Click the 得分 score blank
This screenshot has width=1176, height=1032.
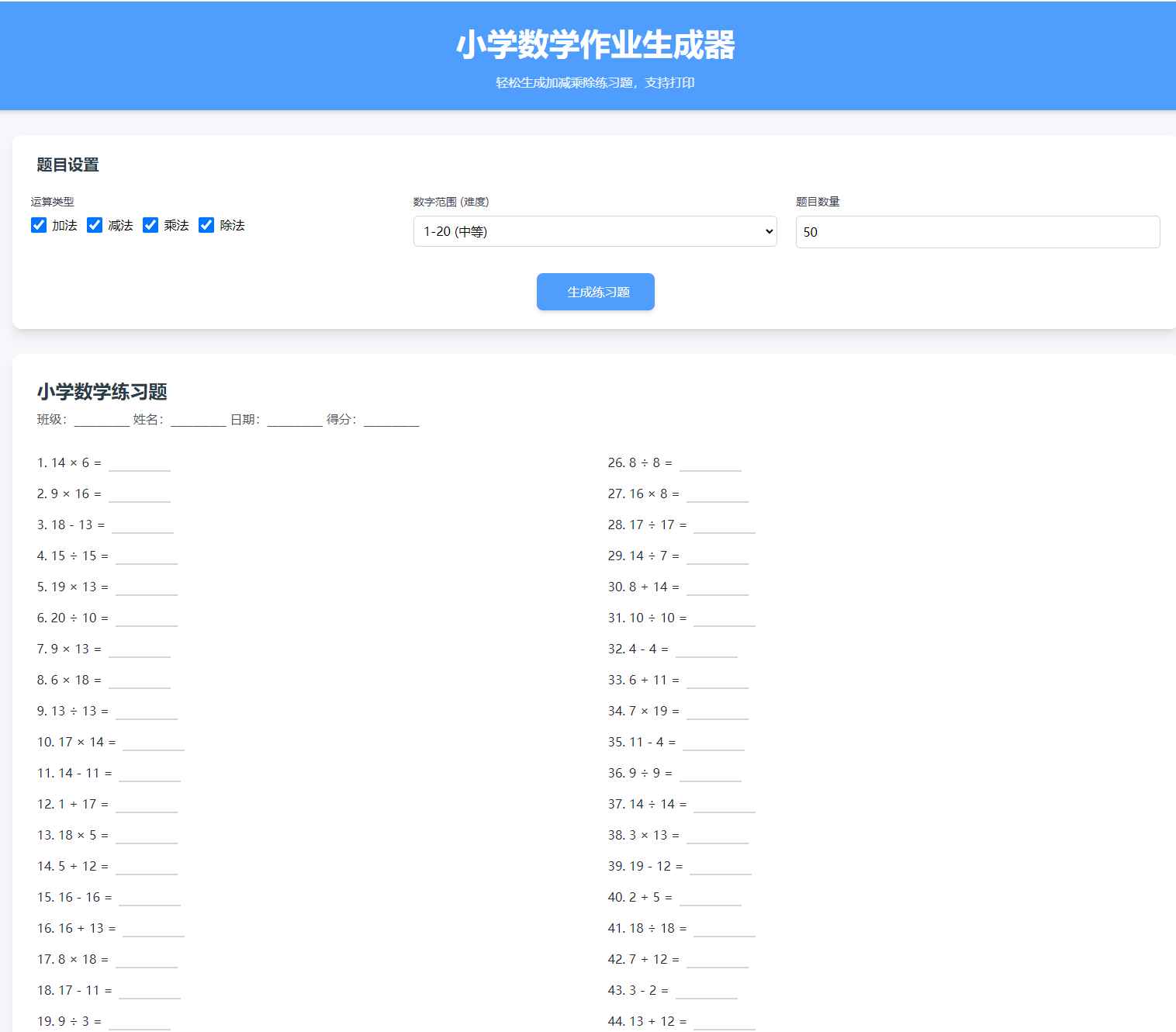[392, 421]
